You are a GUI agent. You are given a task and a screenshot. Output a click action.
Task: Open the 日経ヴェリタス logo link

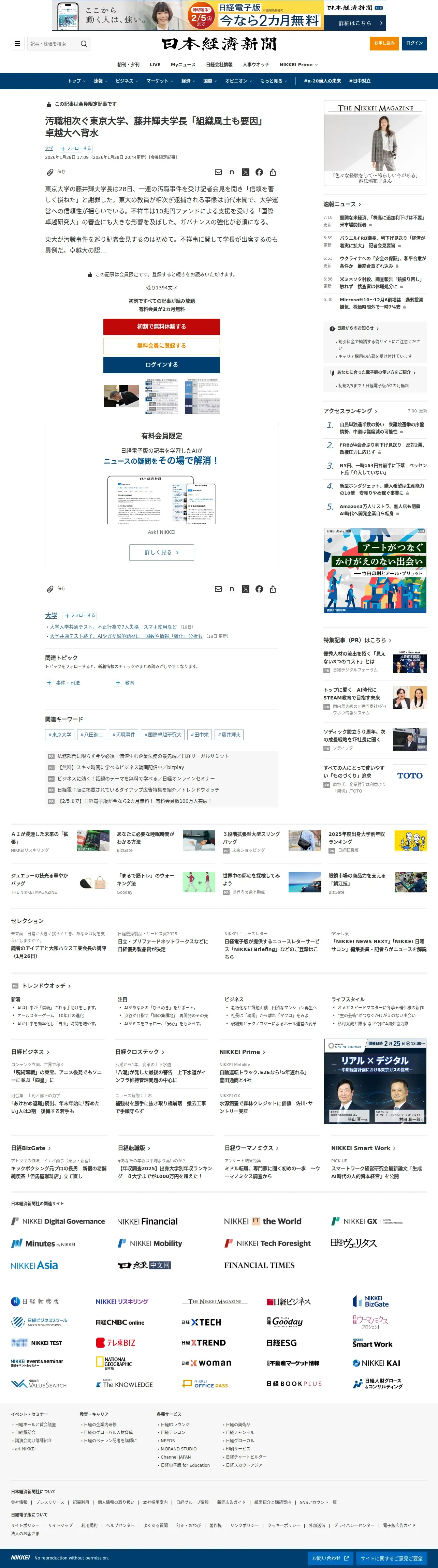tap(354, 1243)
